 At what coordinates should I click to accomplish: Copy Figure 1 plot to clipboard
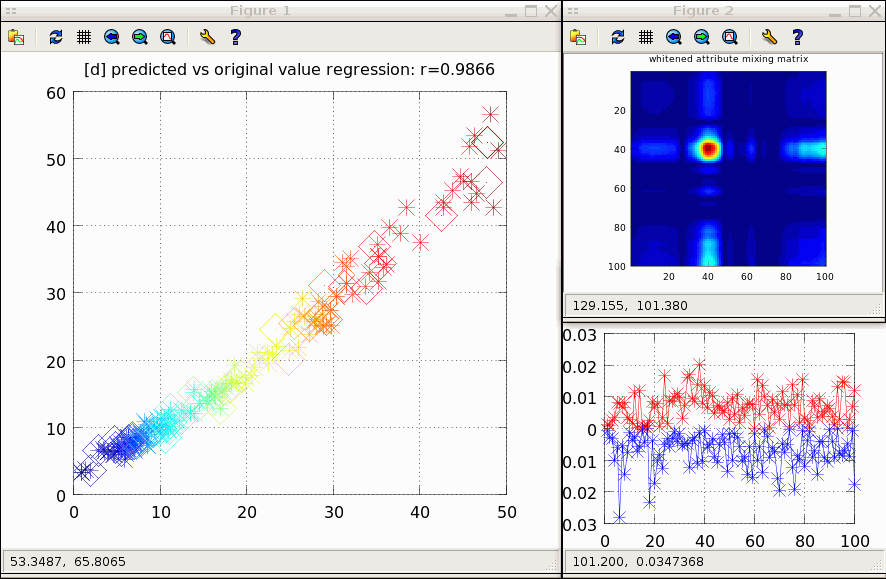[16, 37]
